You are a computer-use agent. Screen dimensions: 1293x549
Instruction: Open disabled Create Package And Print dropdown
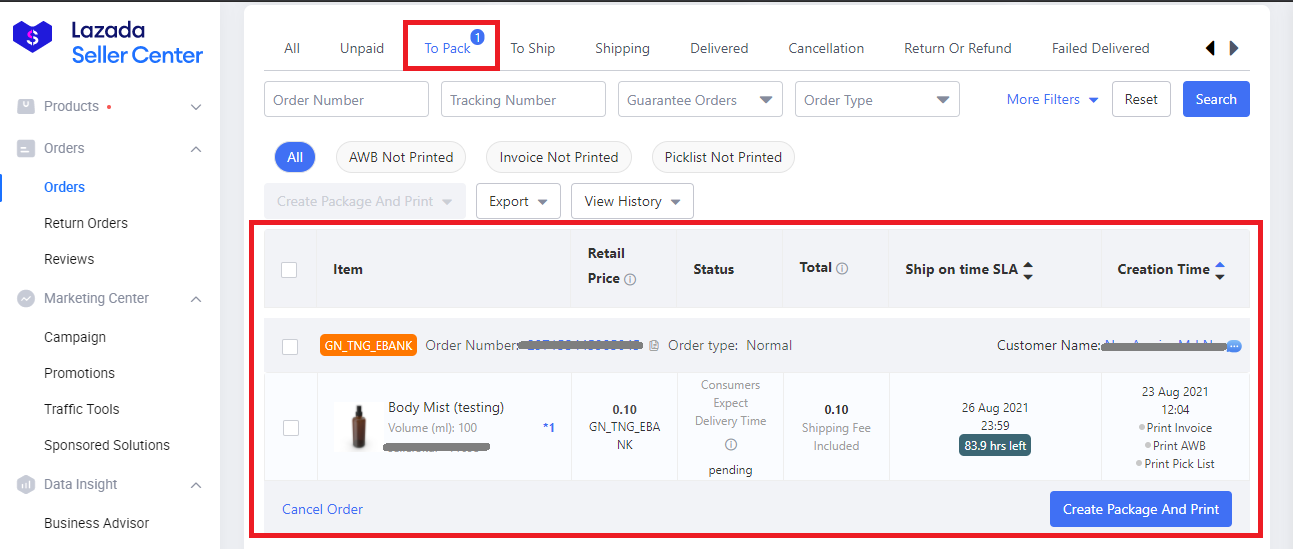(365, 201)
